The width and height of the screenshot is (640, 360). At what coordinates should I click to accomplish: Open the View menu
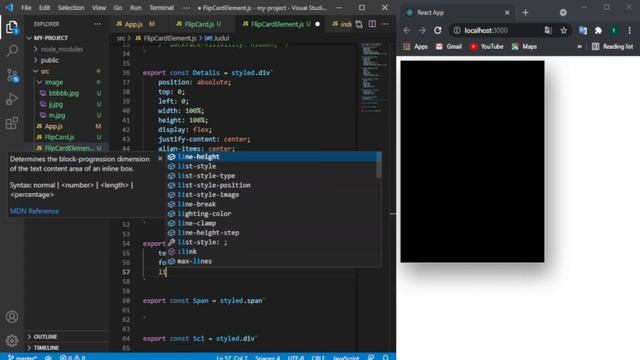click(99, 8)
